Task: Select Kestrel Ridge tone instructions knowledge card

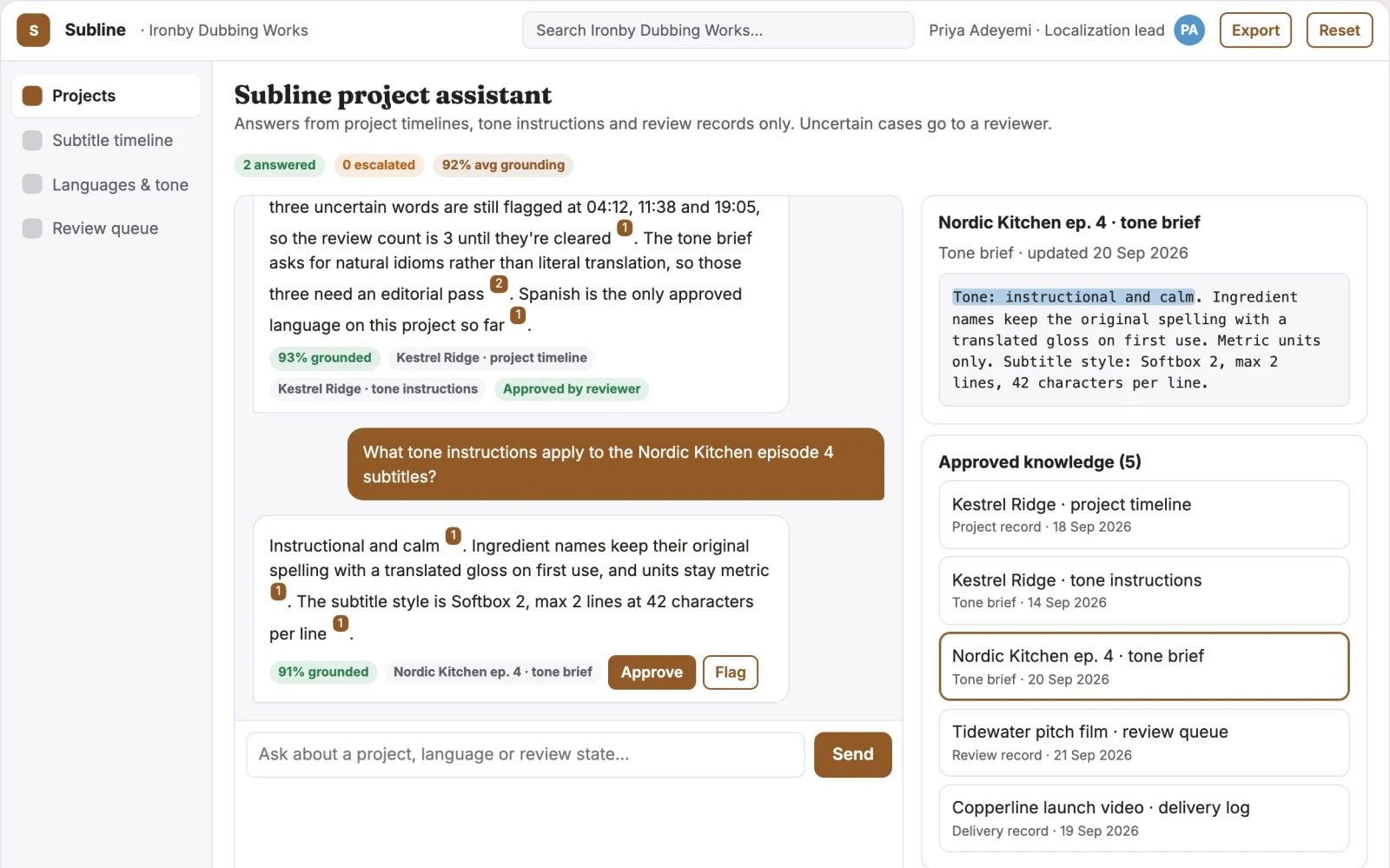Action: pos(1143,590)
